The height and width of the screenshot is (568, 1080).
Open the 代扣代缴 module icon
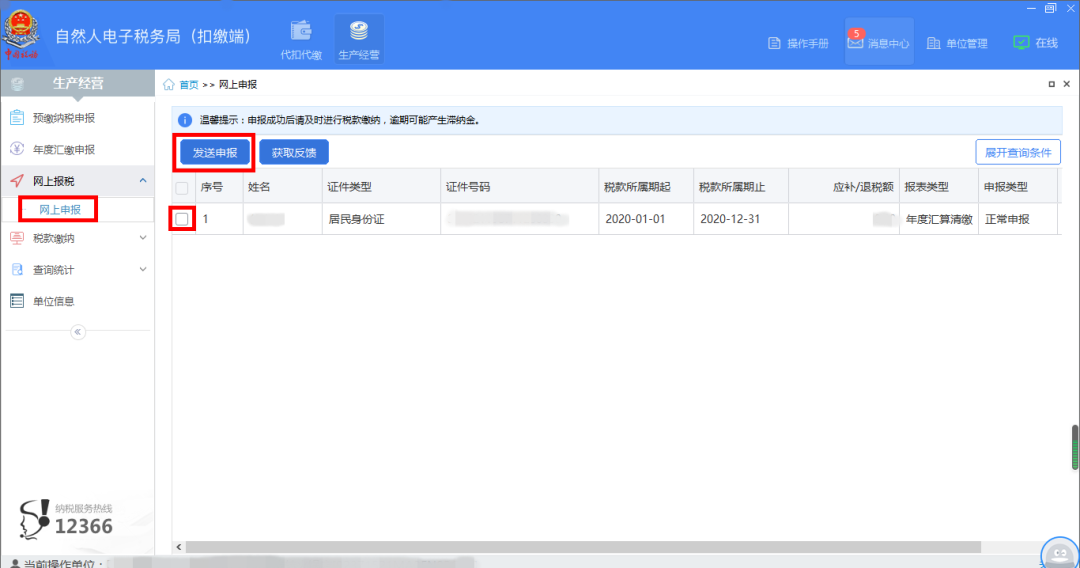pyautogui.click(x=301, y=41)
